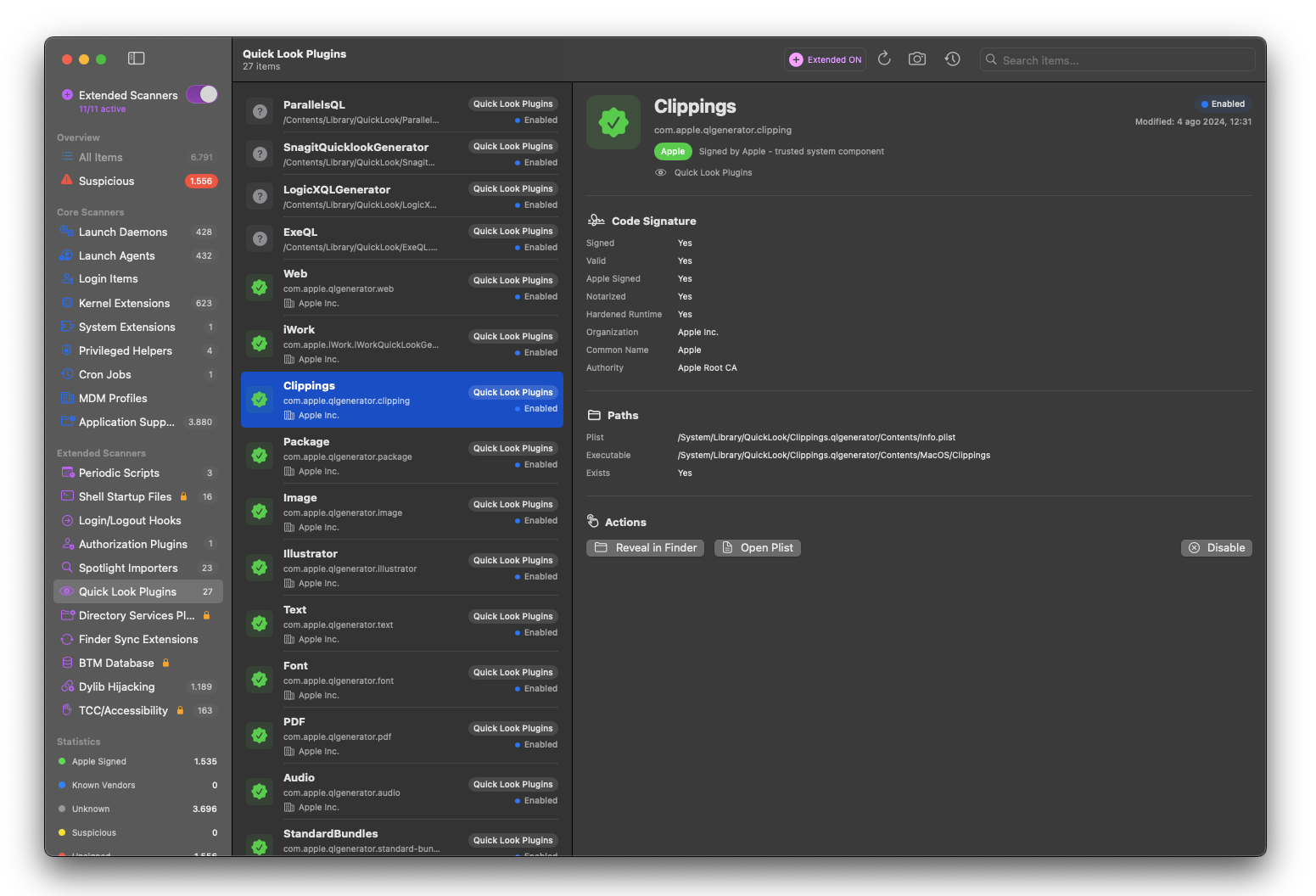
Task: Click the Cron Jobs sidebar icon
Action: coord(66,374)
